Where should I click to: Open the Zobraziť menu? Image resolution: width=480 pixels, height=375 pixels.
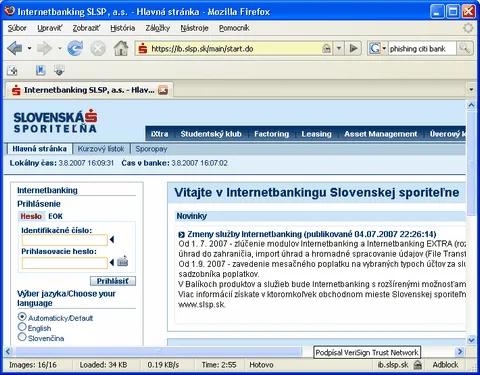click(x=86, y=28)
